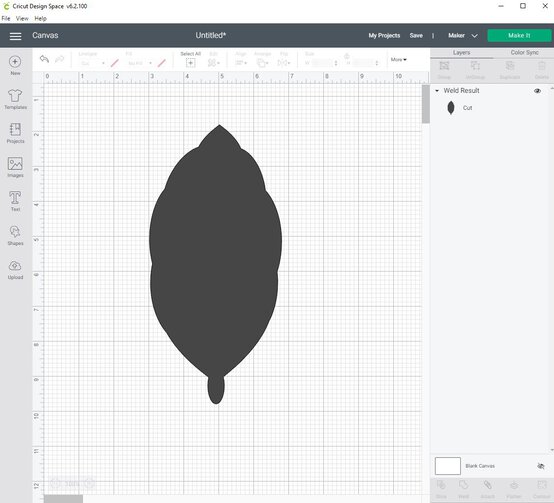Open the Shapes tool
The width and height of the screenshot is (554, 503).
(15, 236)
